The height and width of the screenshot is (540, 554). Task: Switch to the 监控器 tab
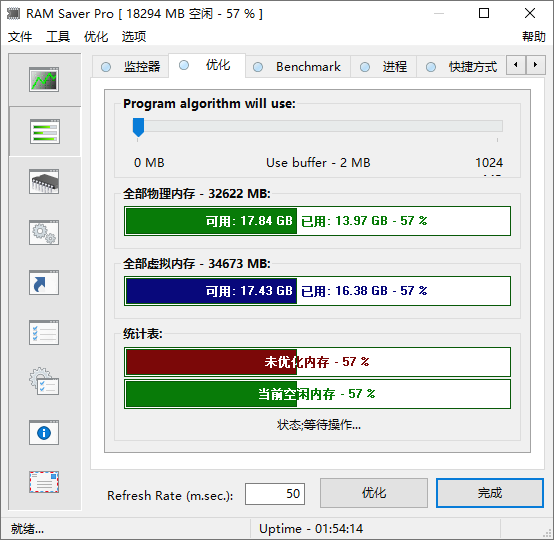(x=131, y=66)
